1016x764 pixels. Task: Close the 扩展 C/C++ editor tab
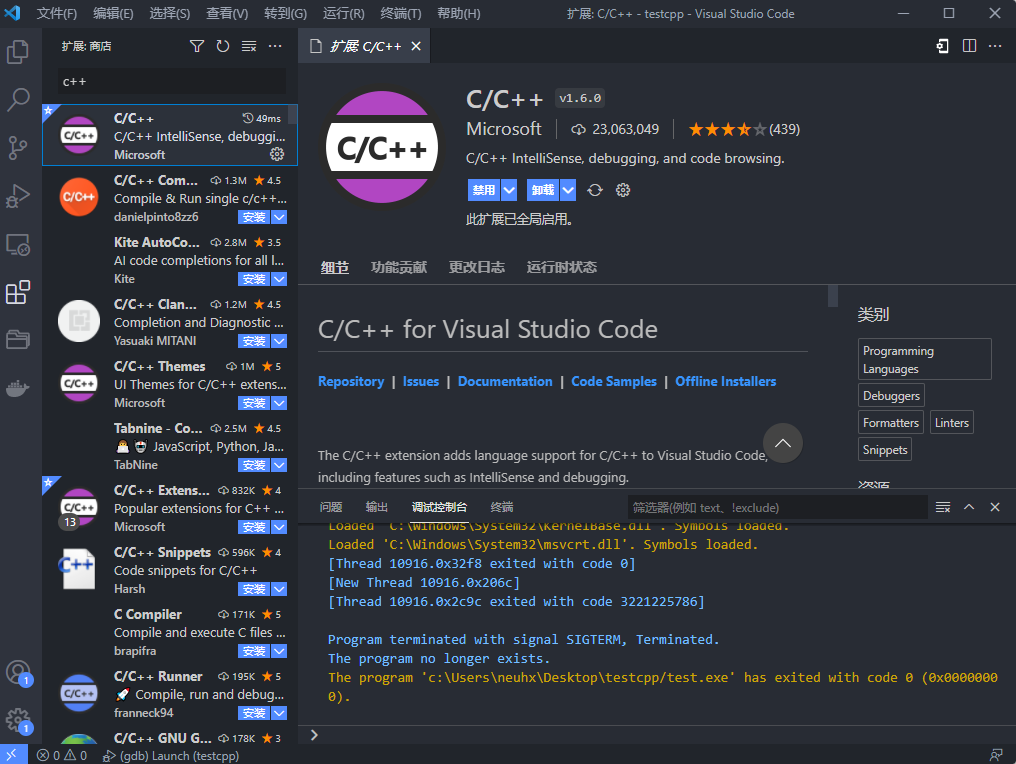[x=416, y=46]
